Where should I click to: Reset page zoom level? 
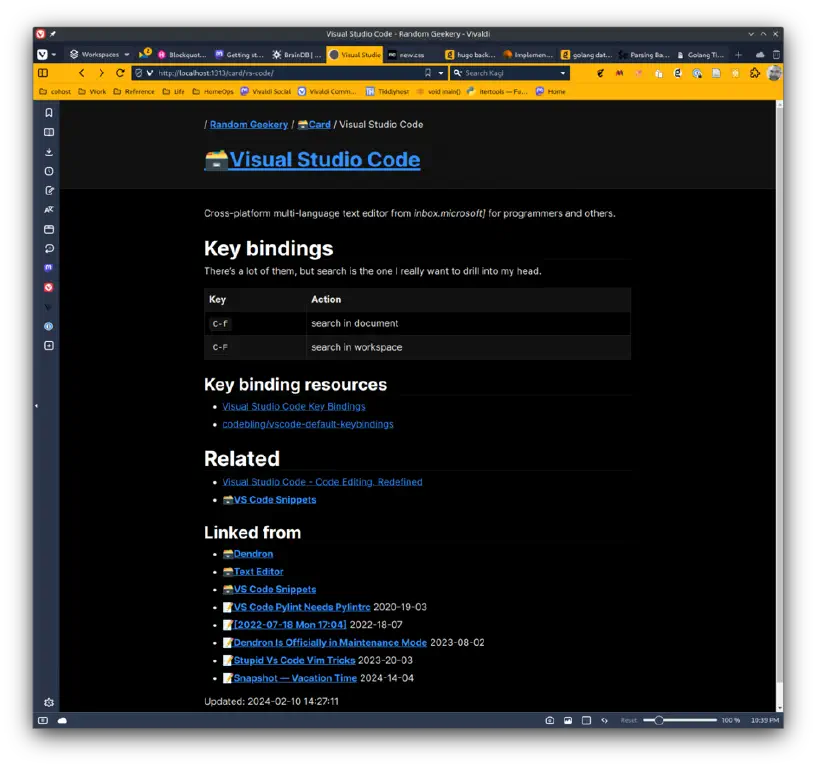click(628, 720)
